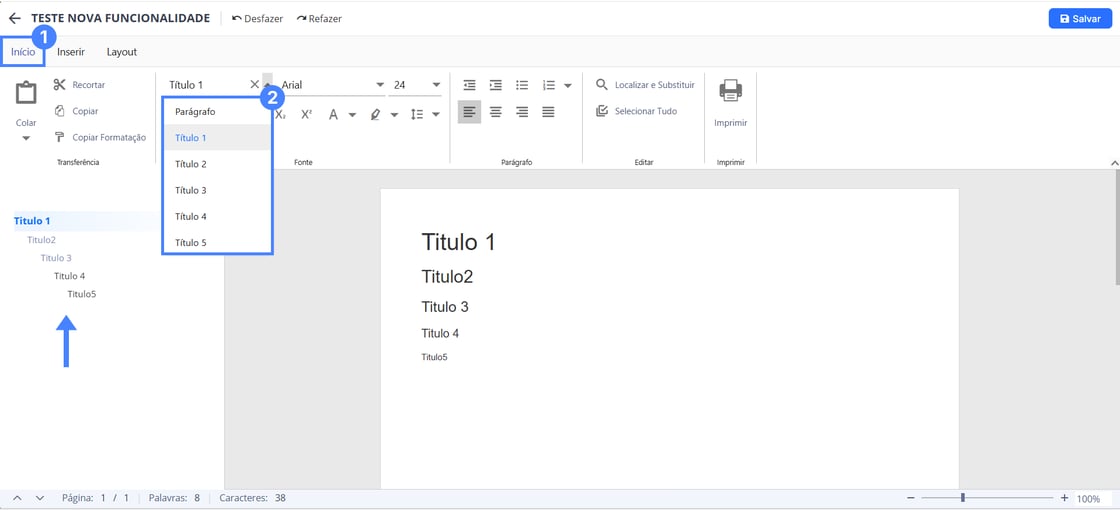The height and width of the screenshot is (510, 1120).
Task: Switch to the Layout tab
Action: coord(122,52)
